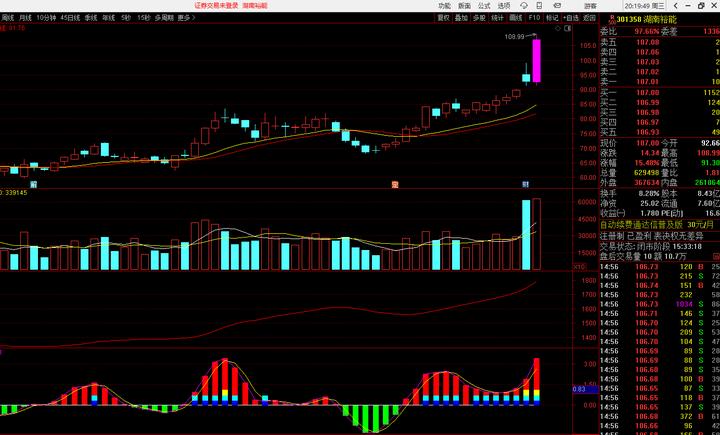Click the red R badge beside stock code
Screen dimensions: 720x435
click(611, 19)
